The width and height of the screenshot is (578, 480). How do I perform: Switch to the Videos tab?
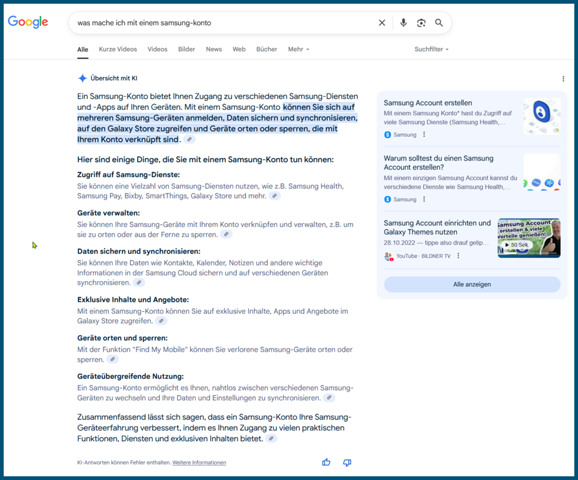tap(157, 49)
